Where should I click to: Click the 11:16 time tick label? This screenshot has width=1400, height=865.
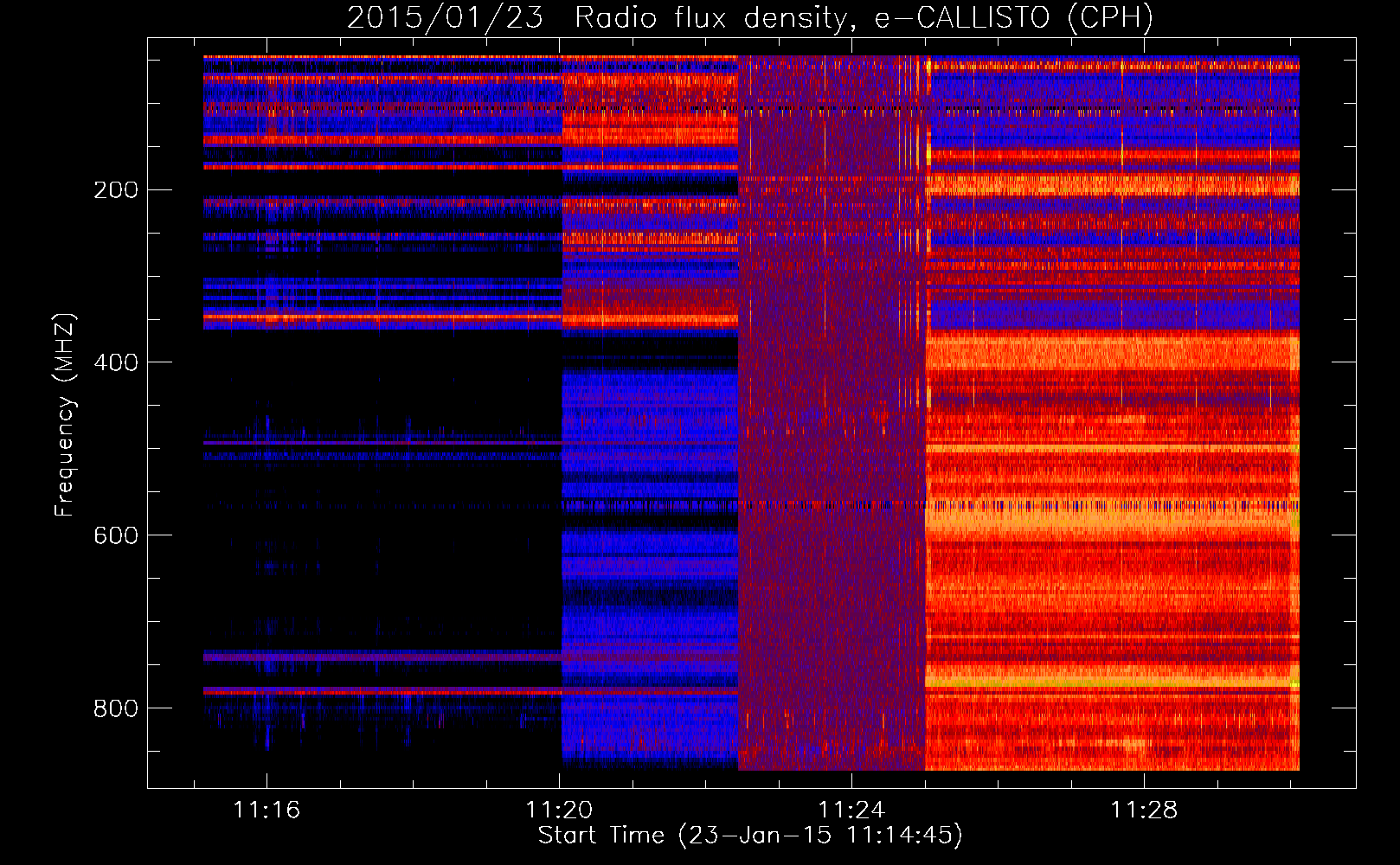pos(267,810)
